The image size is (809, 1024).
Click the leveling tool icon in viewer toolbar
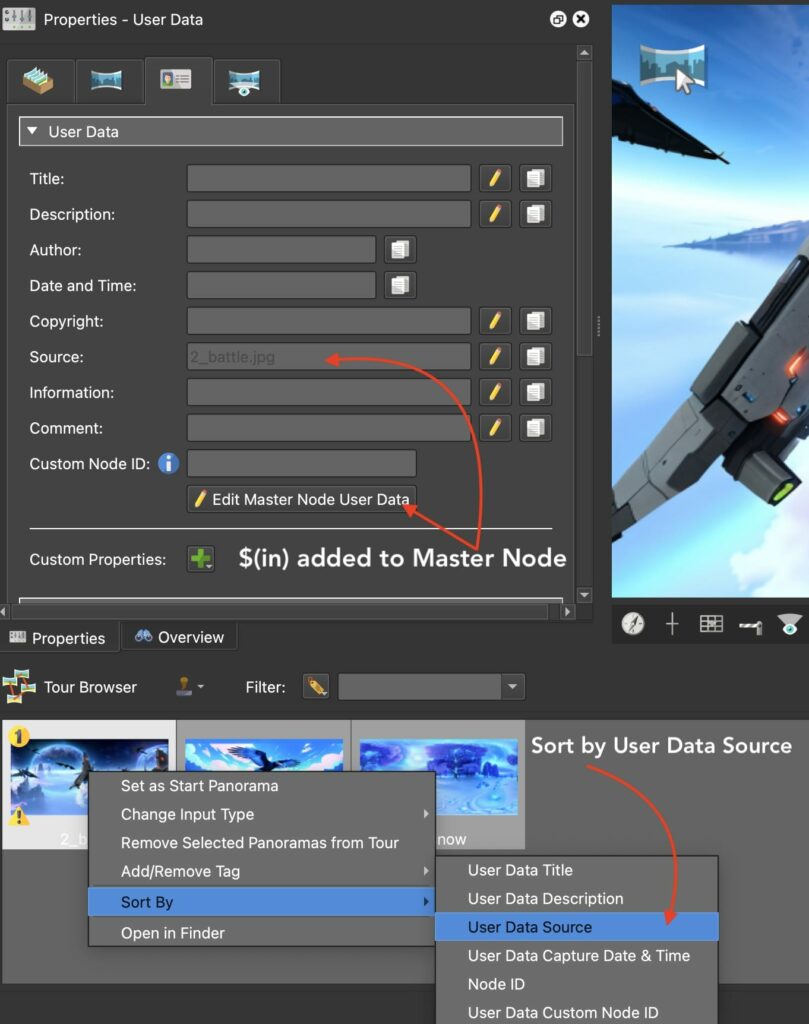(750, 627)
